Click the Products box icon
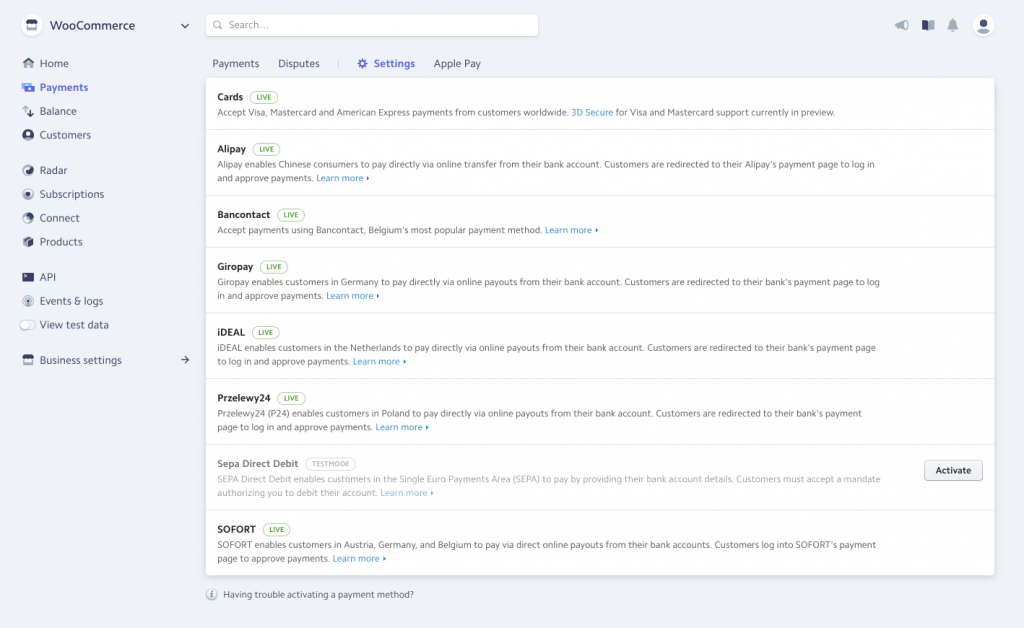 [x=29, y=242]
